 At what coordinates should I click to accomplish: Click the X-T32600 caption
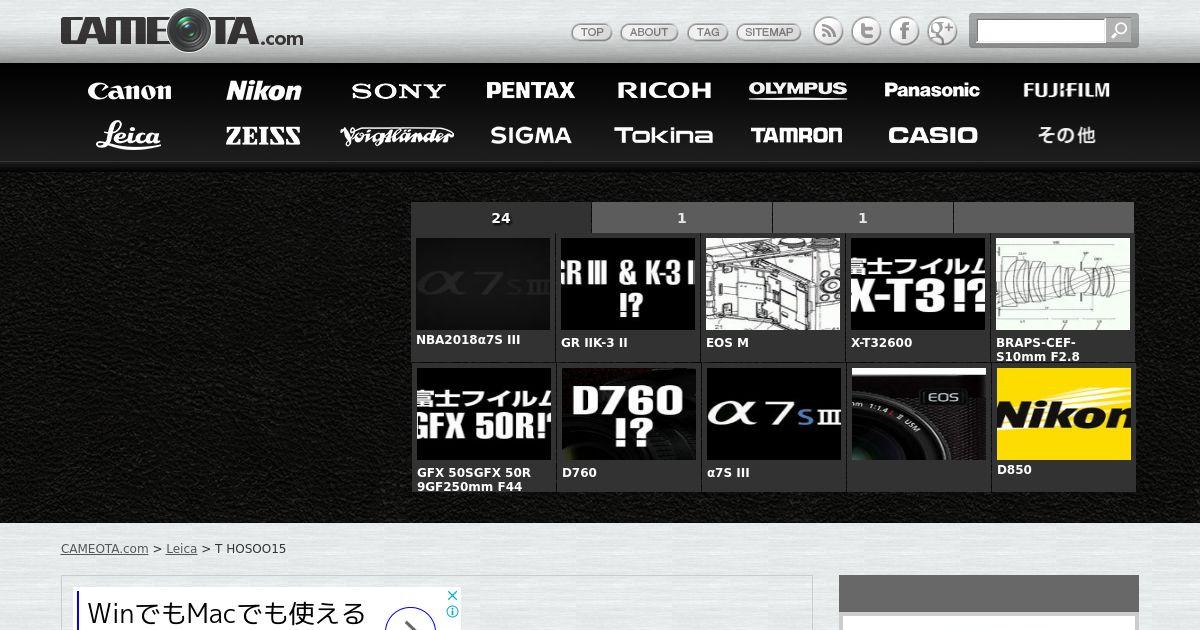tap(881, 343)
